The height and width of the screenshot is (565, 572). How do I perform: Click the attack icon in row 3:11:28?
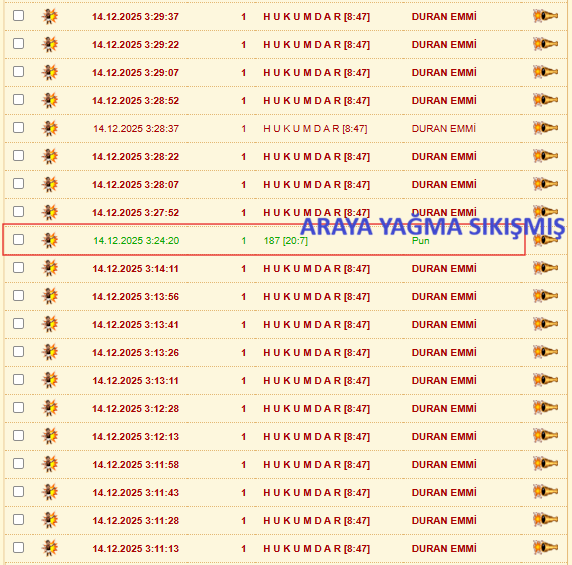click(50, 520)
